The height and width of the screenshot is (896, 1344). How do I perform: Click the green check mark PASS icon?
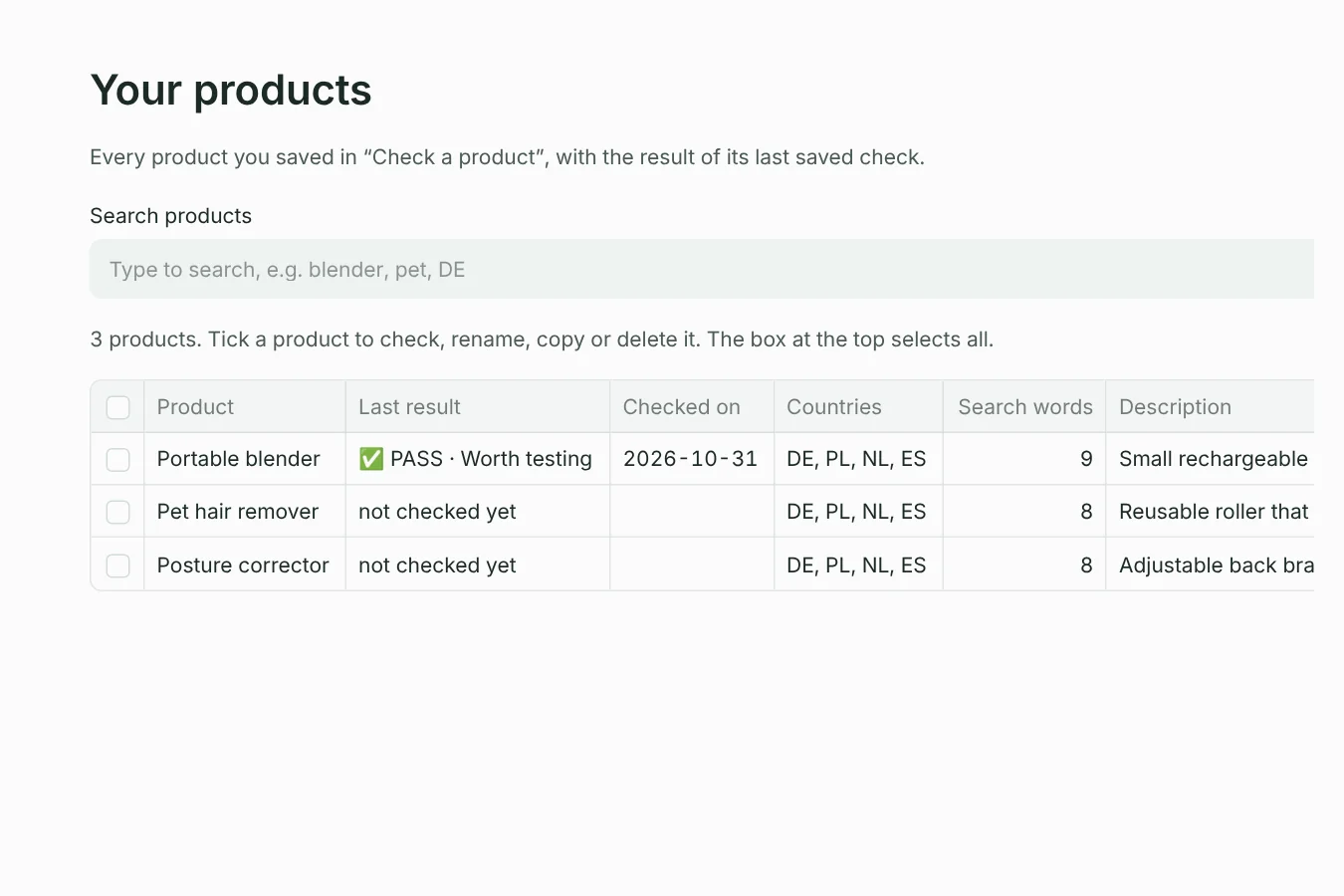(371, 459)
